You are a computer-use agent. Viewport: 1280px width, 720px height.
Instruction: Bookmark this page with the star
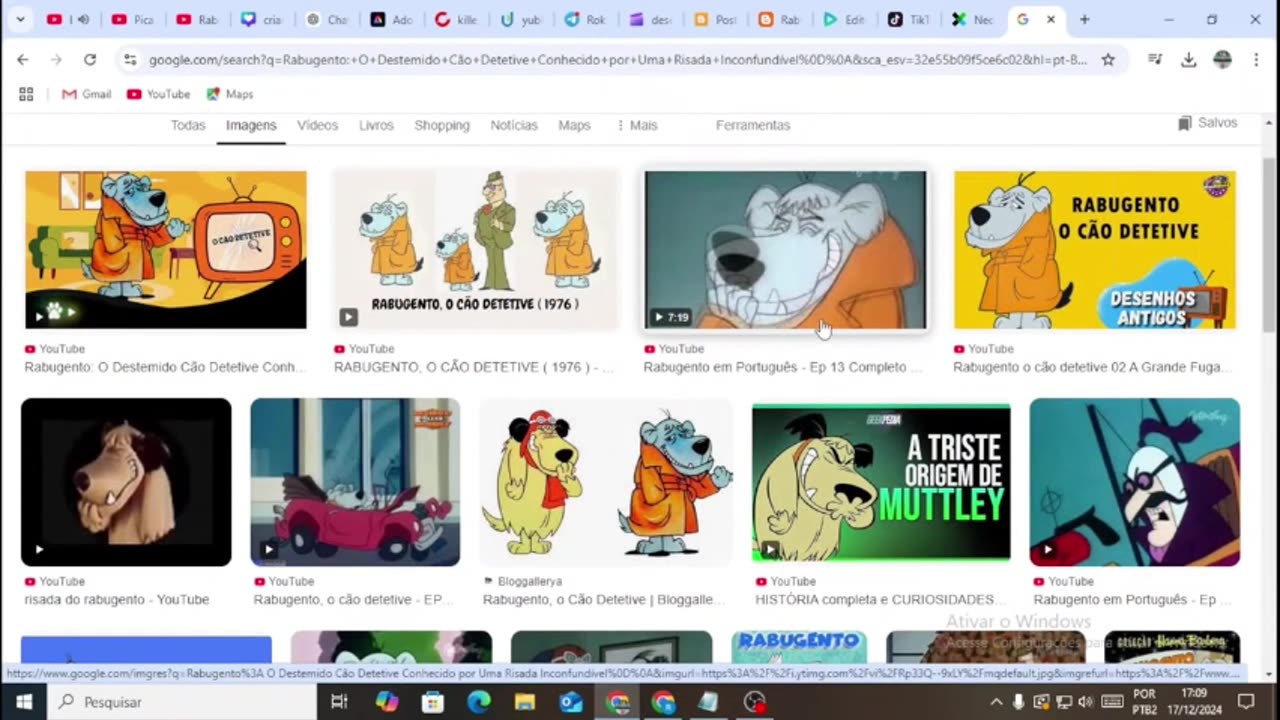point(1108,60)
